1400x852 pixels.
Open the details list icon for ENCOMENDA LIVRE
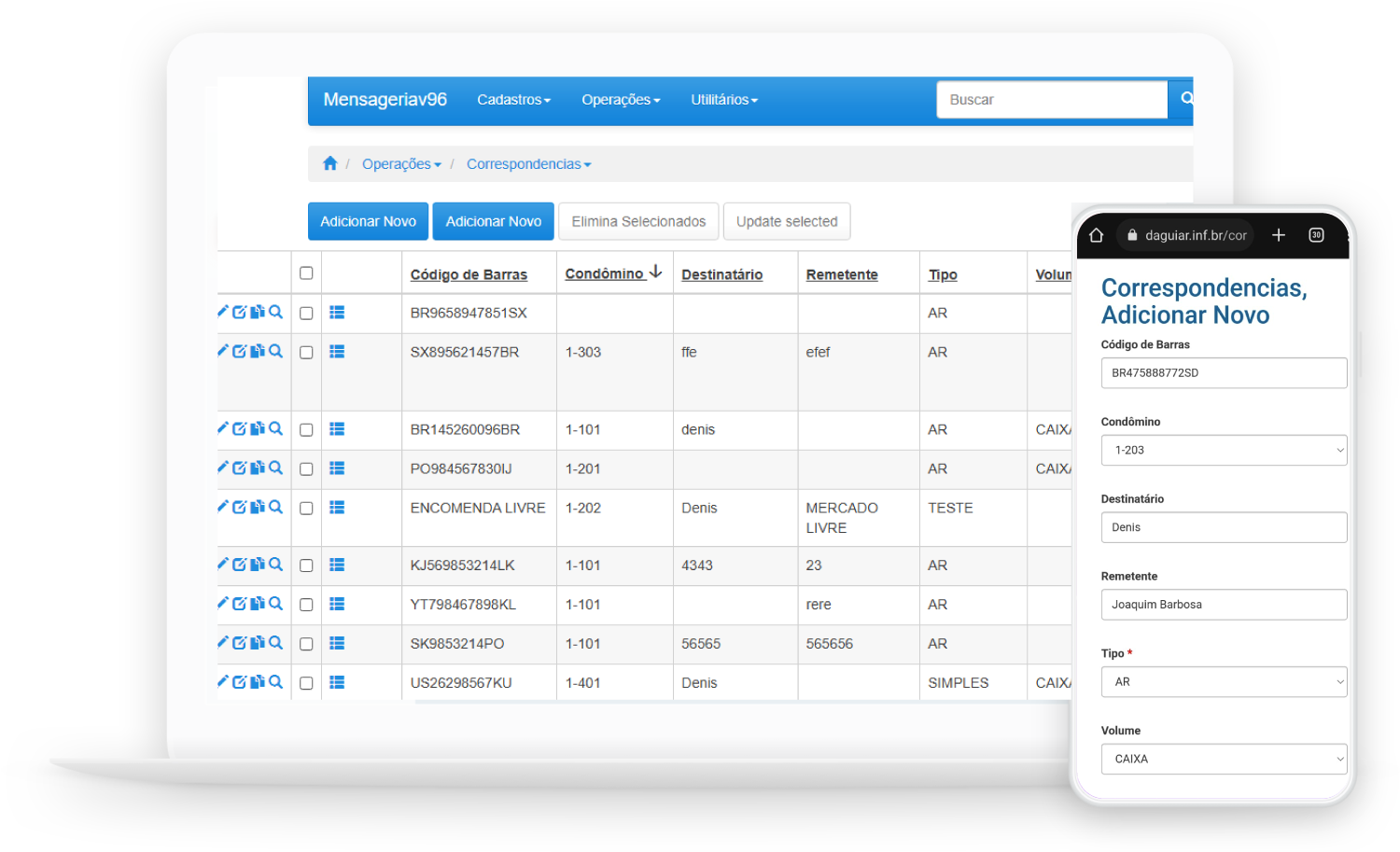pyautogui.click(x=337, y=508)
